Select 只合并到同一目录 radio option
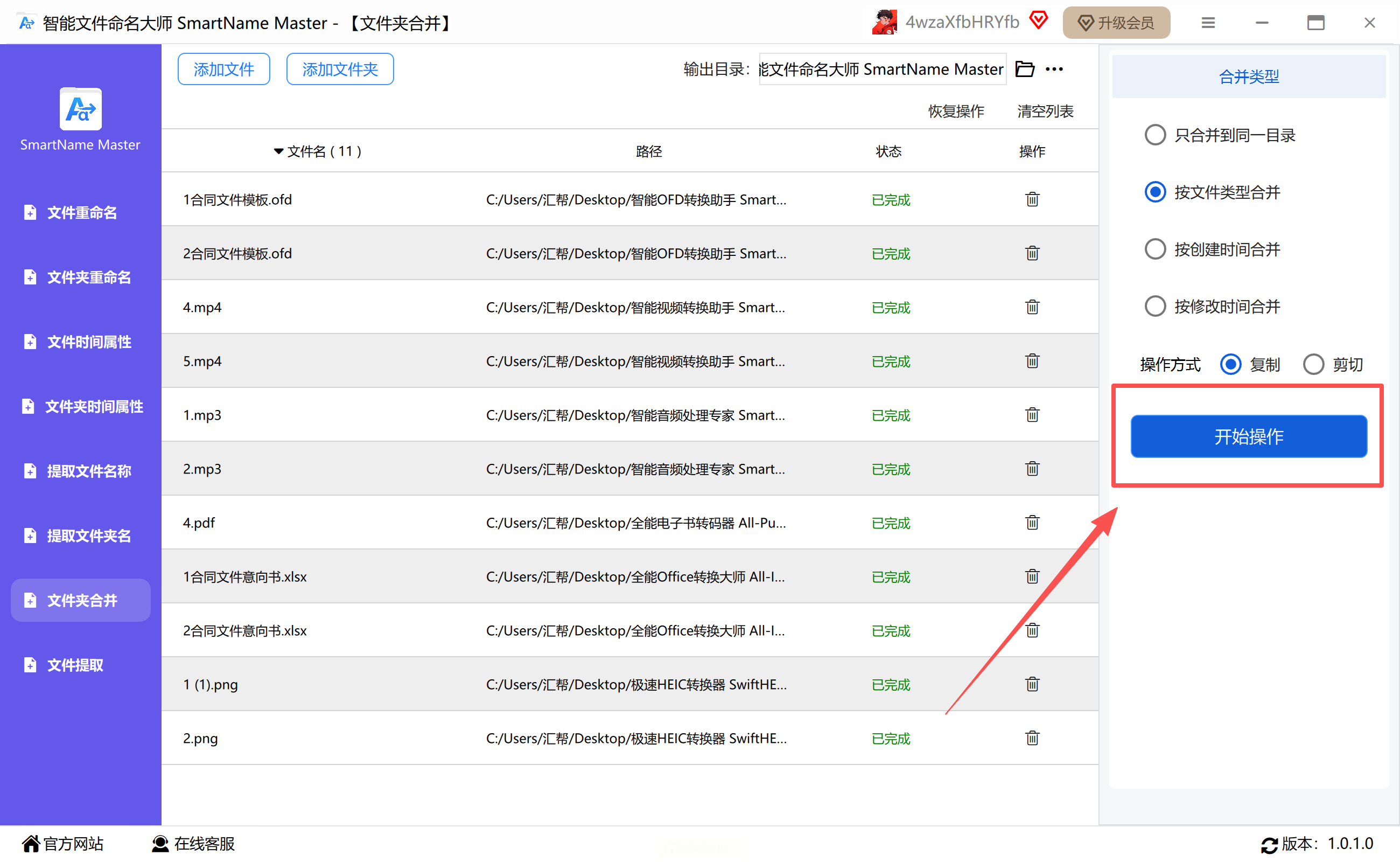Screen dimensions: 1400x862 (x=1155, y=135)
